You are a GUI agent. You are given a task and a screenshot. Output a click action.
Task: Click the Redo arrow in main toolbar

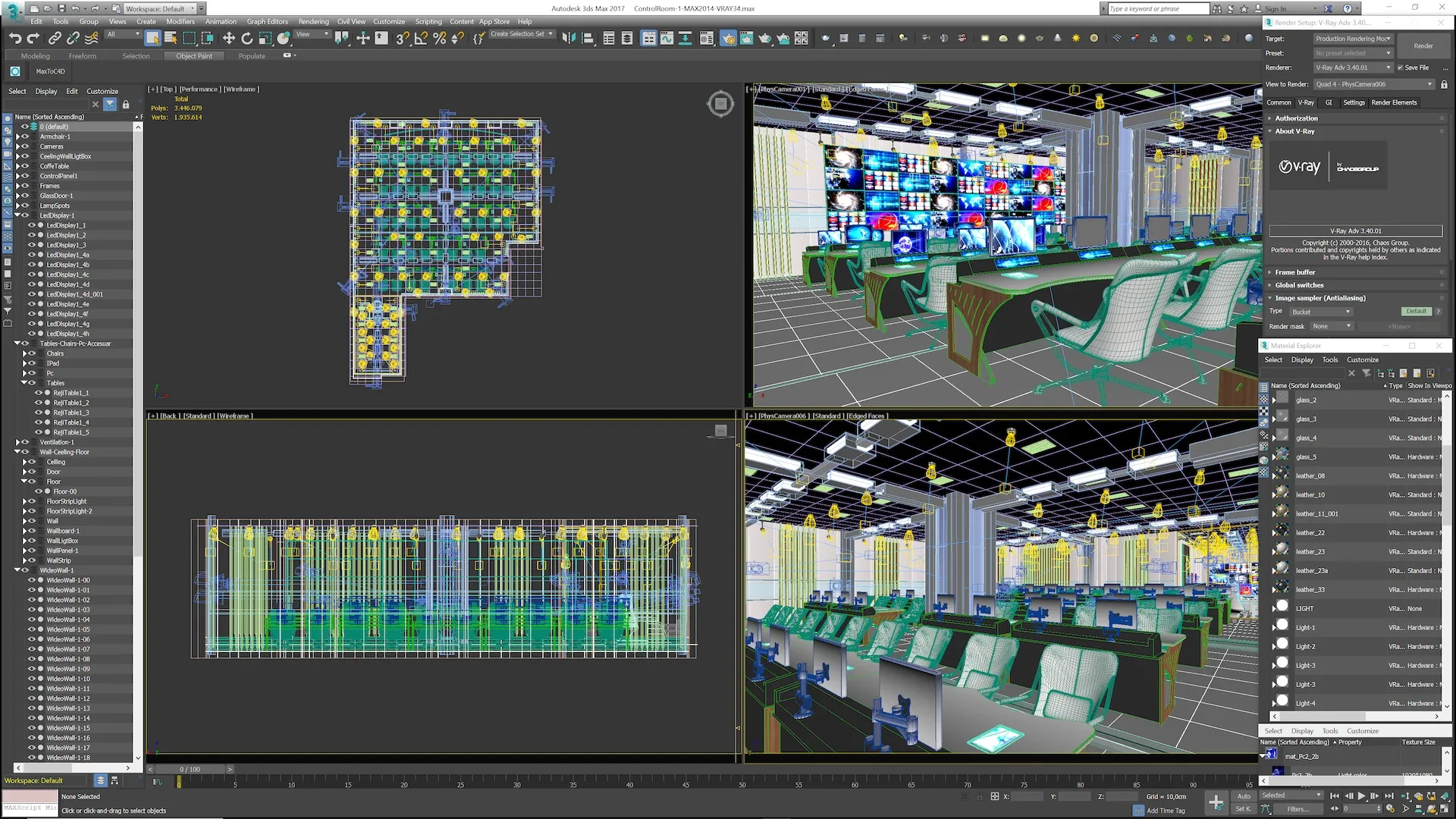[x=33, y=38]
